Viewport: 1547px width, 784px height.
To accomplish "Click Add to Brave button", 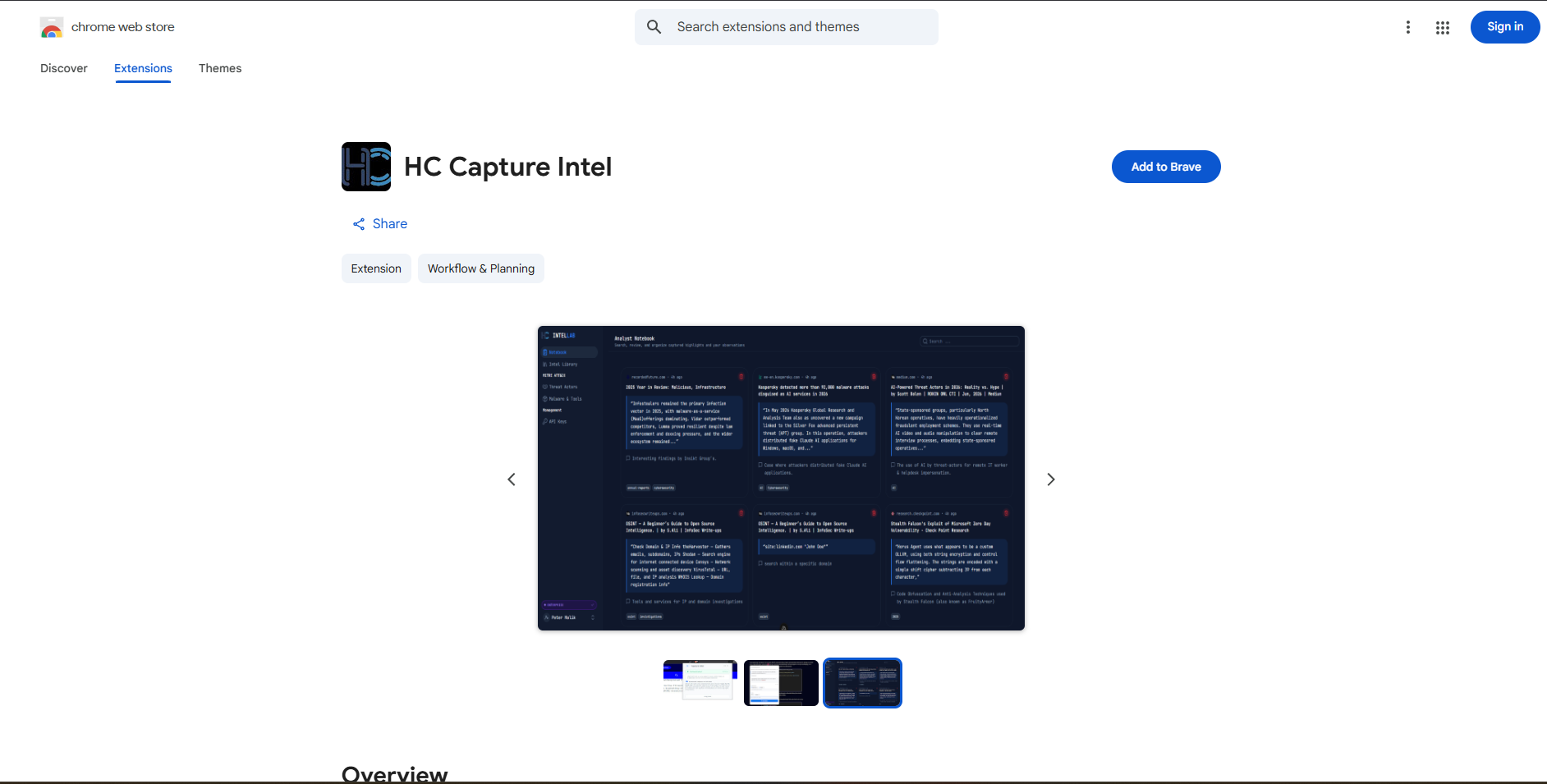I will tap(1166, 167).
